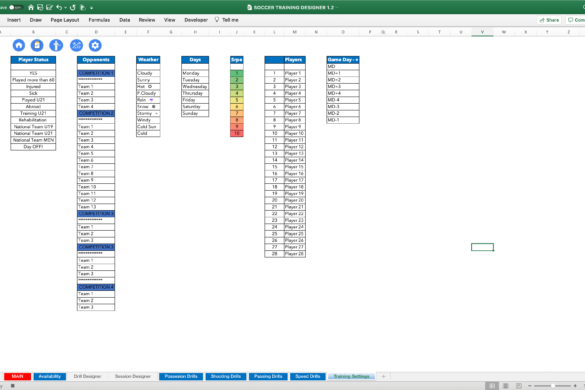Switch to the Speed Drills sheet tab
This screenshot has height=390, width=585.
pos(308,376)
